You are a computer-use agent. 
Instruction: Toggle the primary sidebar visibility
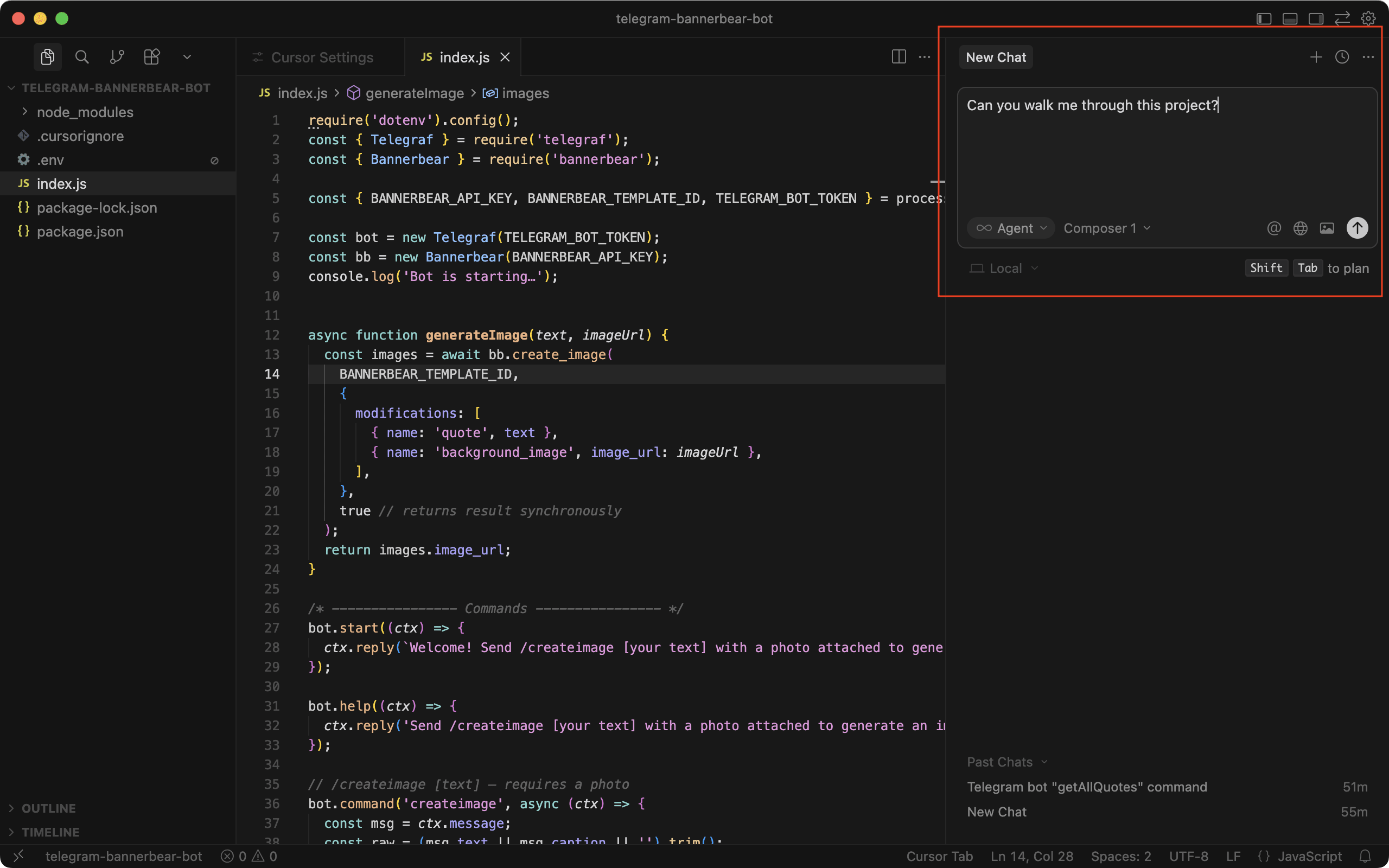1263,18
